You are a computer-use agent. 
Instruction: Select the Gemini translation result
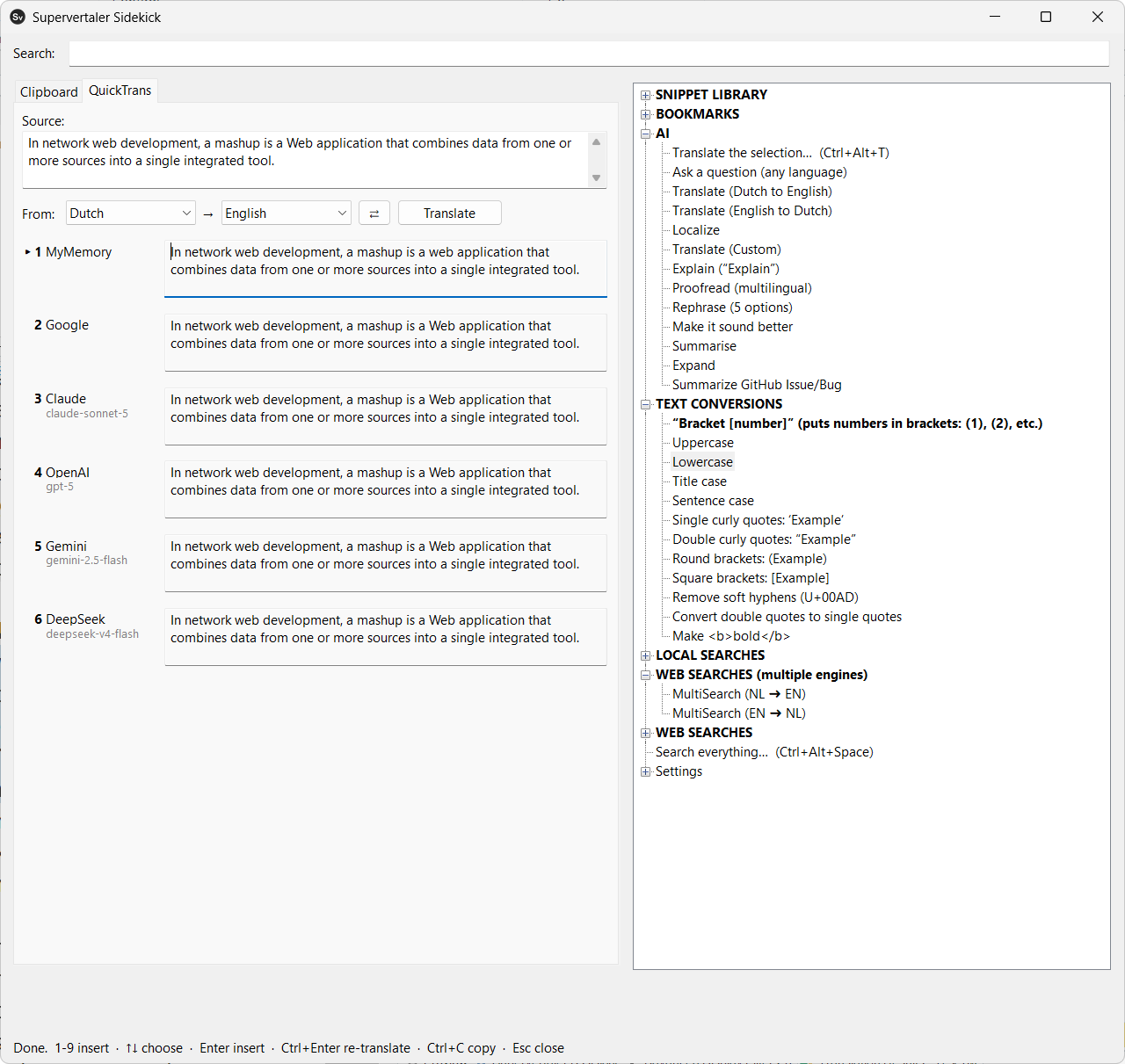386,562
